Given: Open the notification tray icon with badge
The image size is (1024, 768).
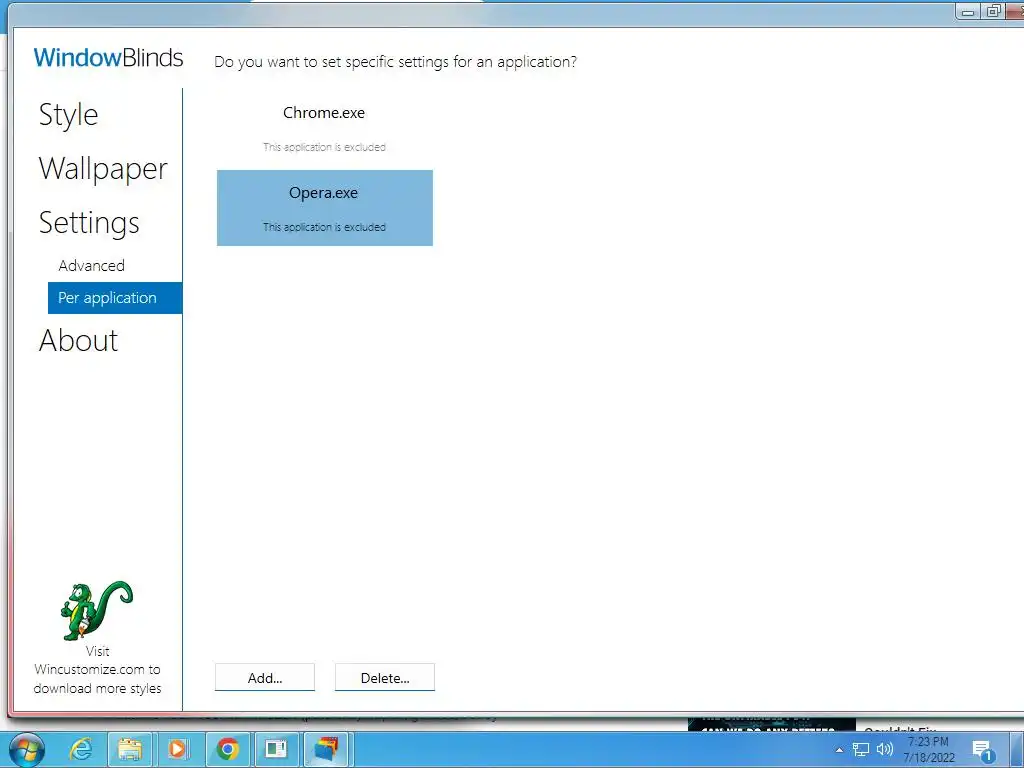Looking at the screenshot, I should coord(982,750).
